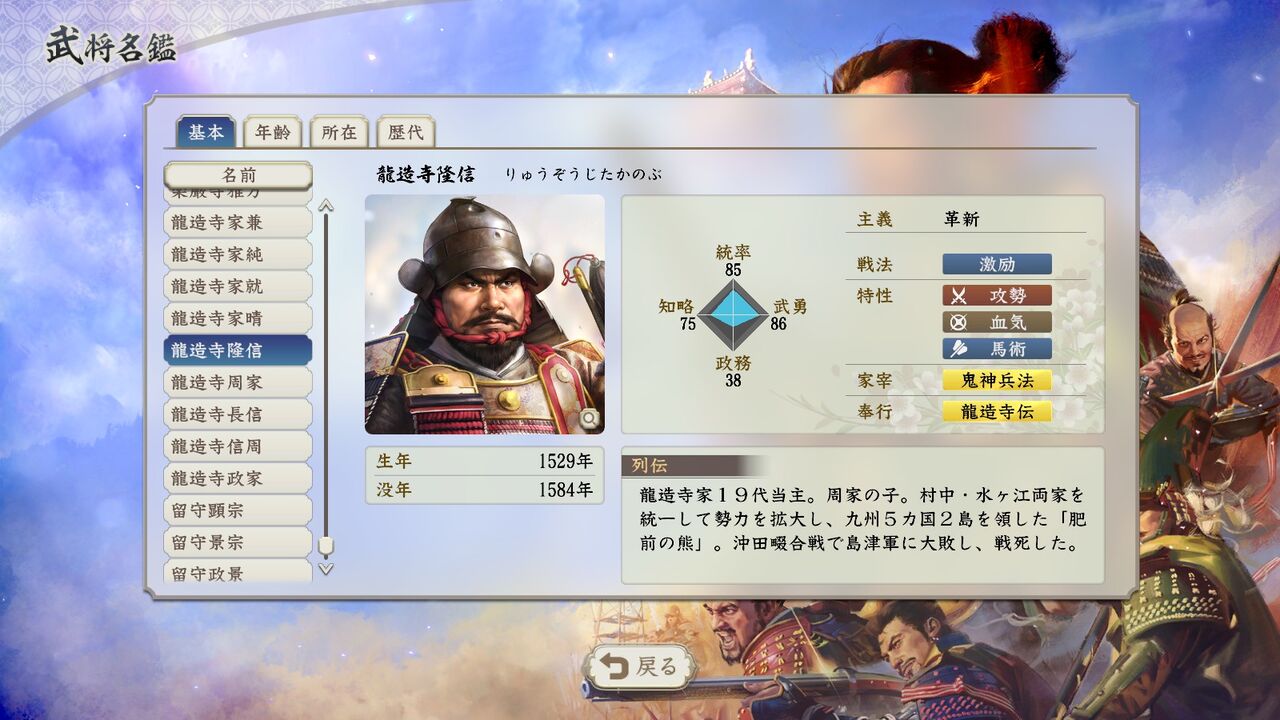The image size is (1280, 720).
Task: Click the return arrow icon on 戻る
Action: (x=613, y=666)
